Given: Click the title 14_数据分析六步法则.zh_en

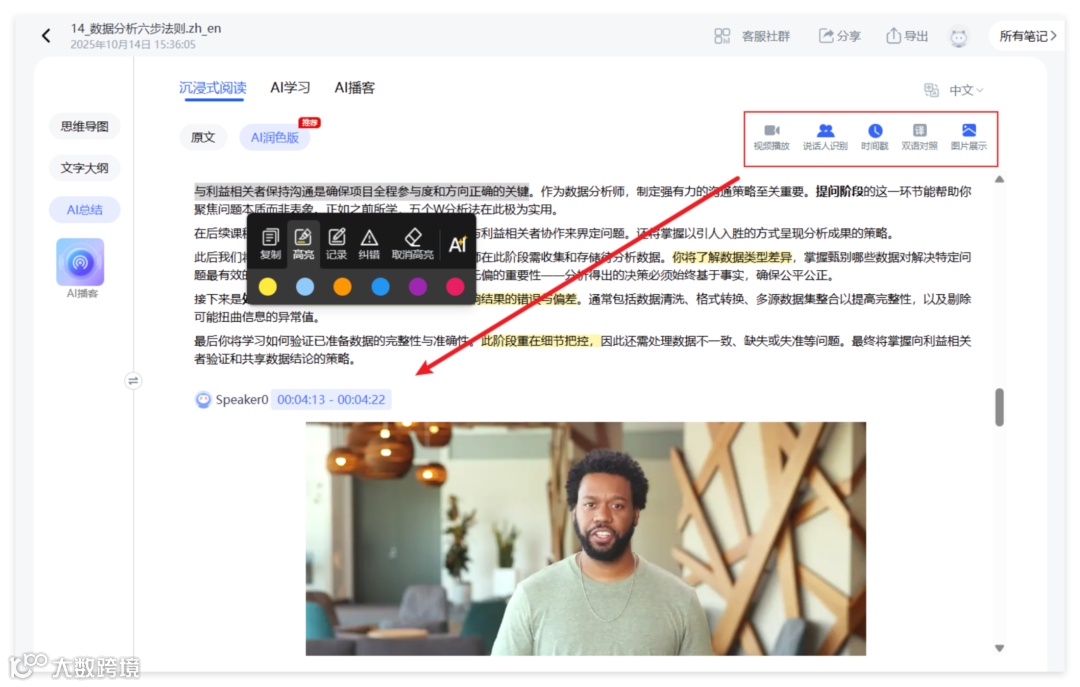Looking at the screenshot, I should pyautogui.click(x=145, y=28).
